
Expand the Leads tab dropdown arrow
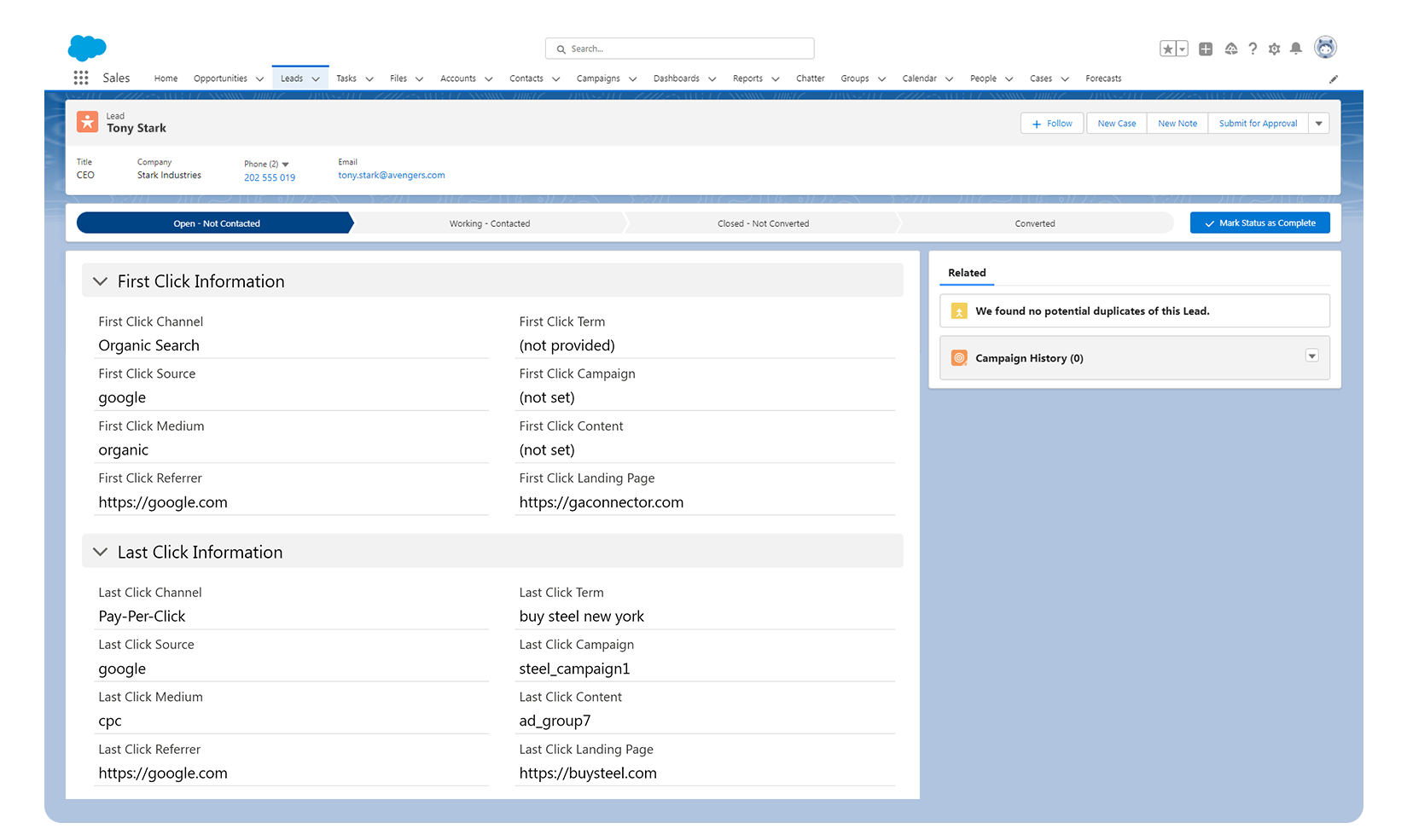[316, 79]
